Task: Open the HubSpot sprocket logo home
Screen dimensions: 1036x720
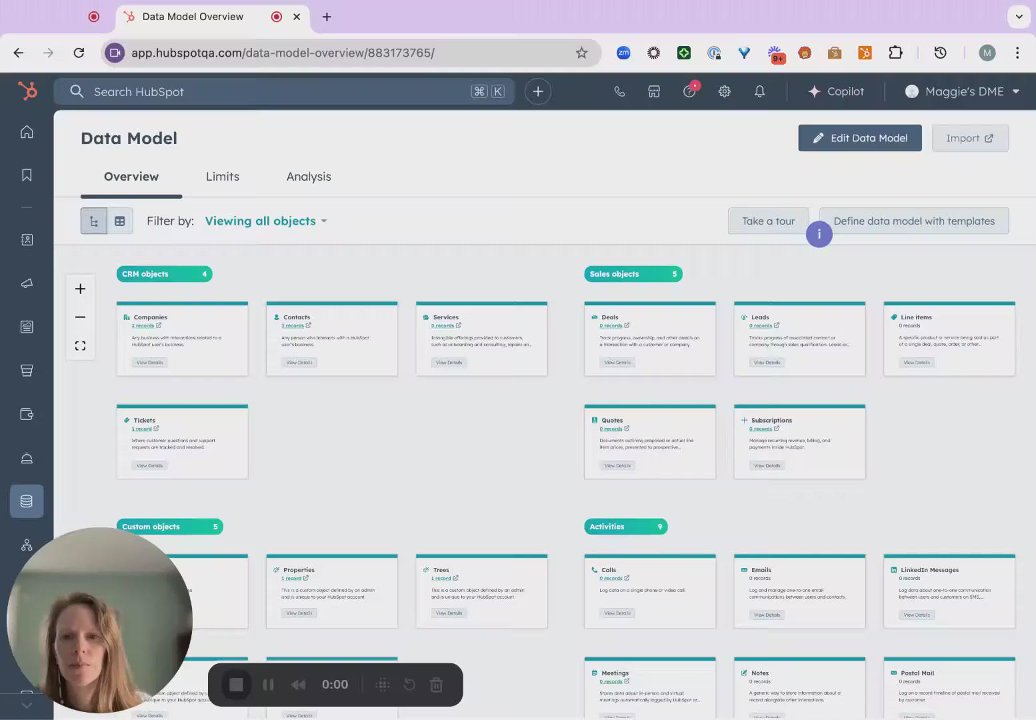Action: point(27,90)
